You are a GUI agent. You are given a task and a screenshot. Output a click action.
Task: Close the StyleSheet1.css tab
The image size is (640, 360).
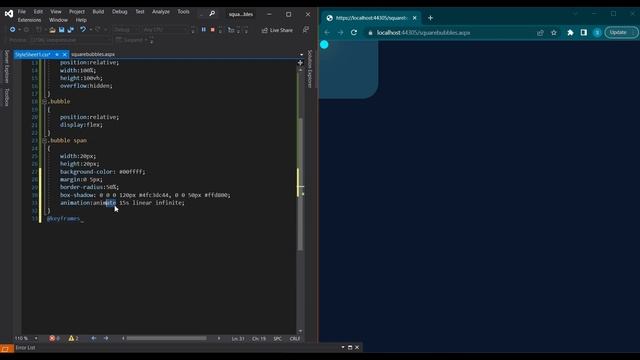pyautogui.click(x=64, y=54)
